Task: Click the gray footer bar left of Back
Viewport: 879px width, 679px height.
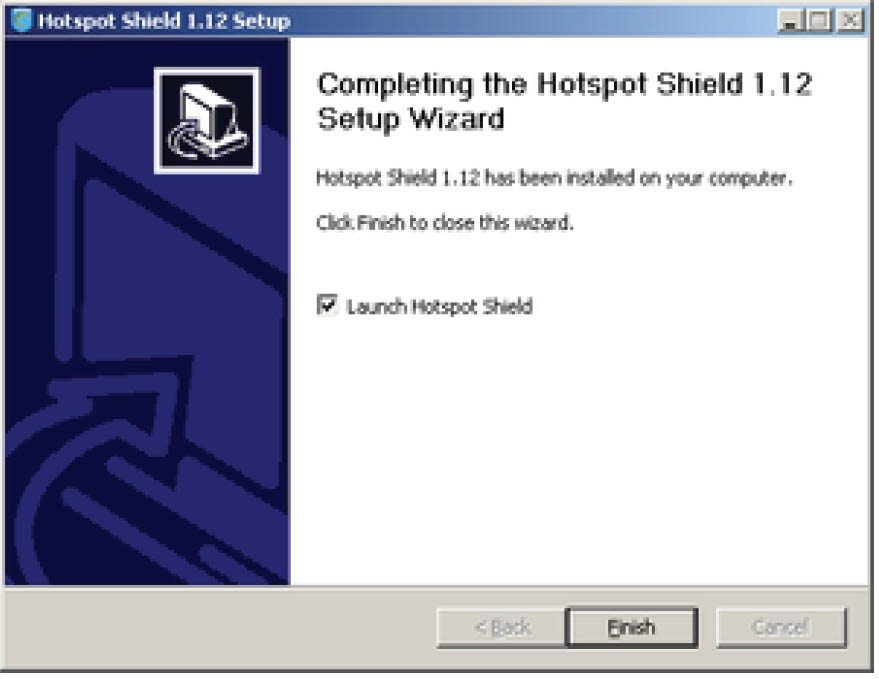Action: pyautogui.click(x=219, y=627)
